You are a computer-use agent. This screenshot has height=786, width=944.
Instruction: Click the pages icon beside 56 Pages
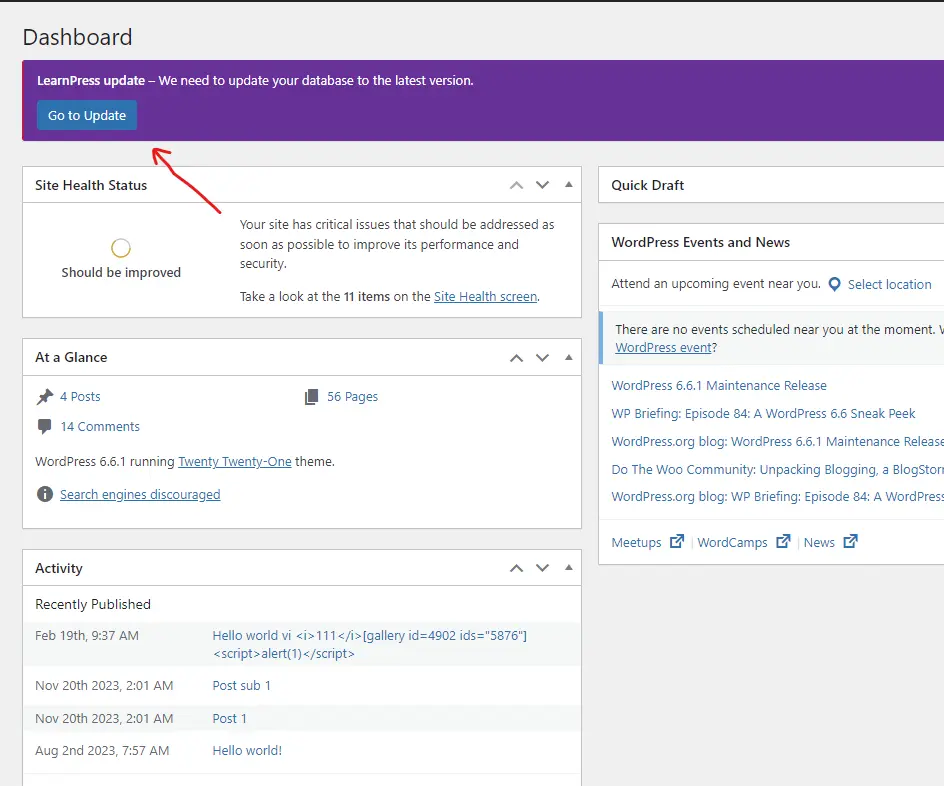click(312, 395)
